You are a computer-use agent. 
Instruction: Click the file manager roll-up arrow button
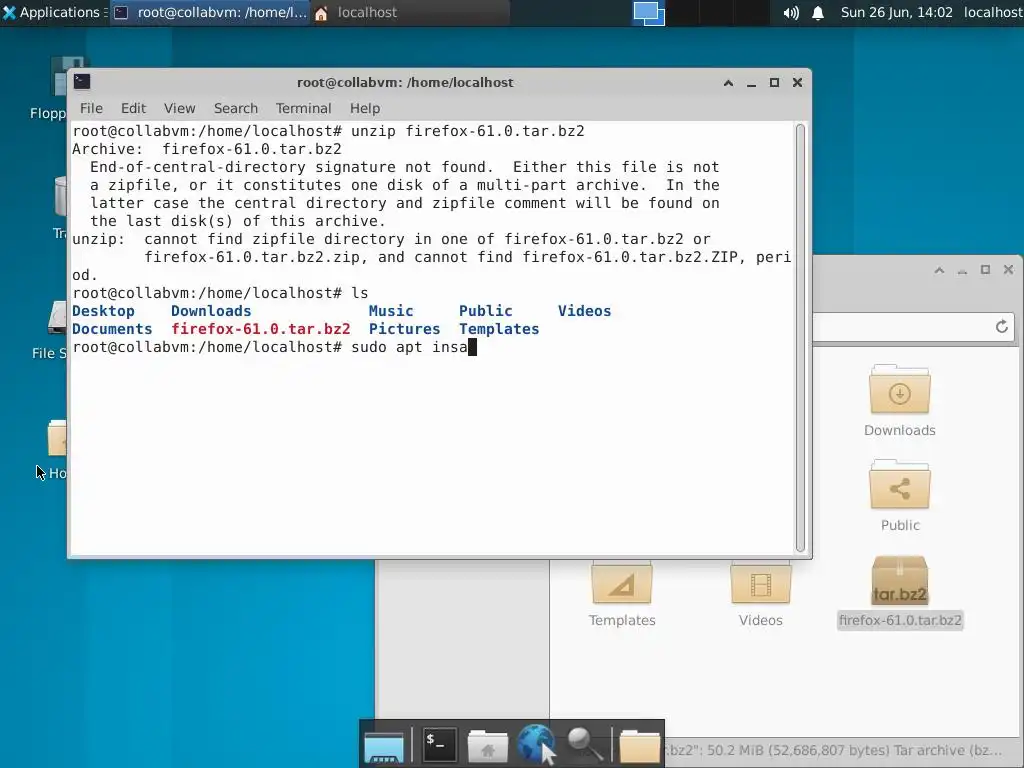(939, 270)
